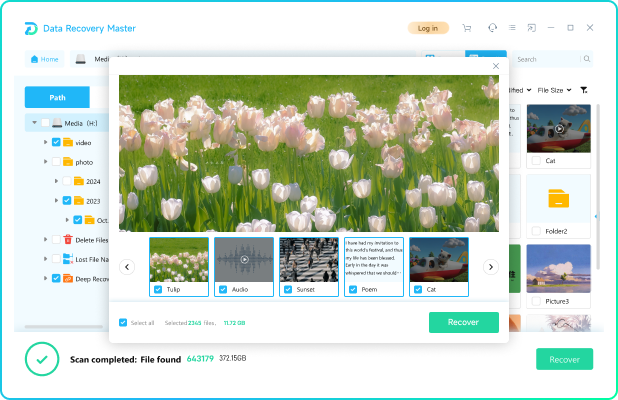Switch to the Path tab
The image size is (618, 400).
point(57,97)
